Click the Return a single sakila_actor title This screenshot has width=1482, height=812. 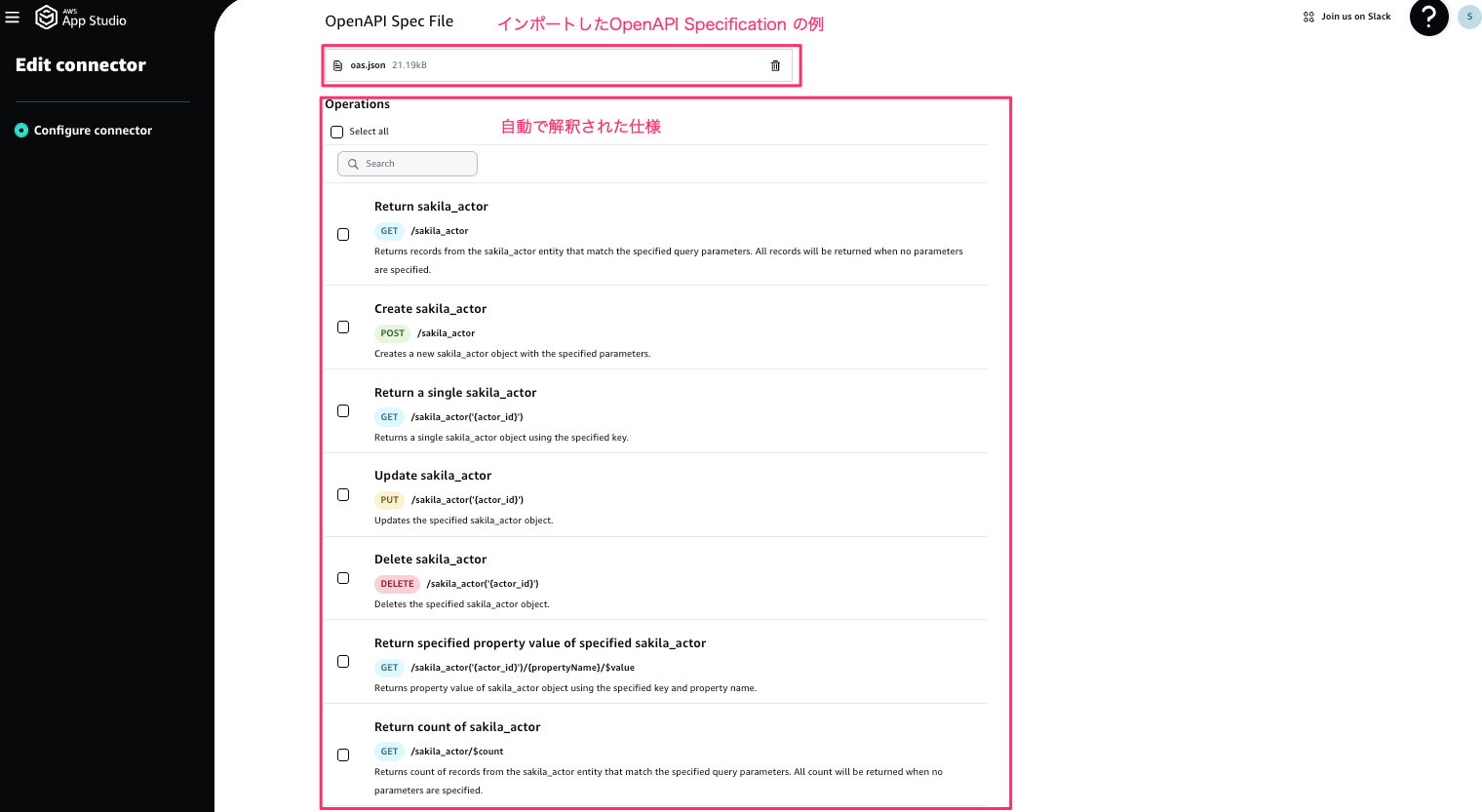455,392
